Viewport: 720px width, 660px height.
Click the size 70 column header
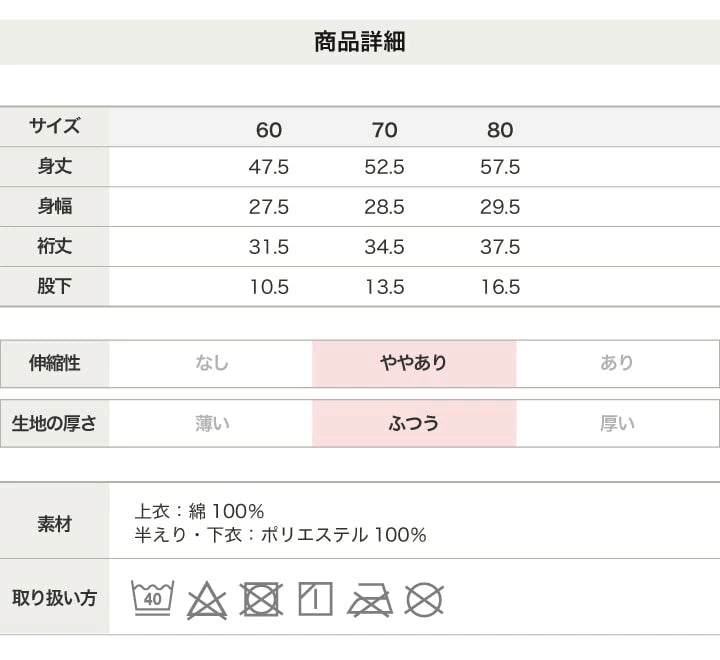[384, 130]
